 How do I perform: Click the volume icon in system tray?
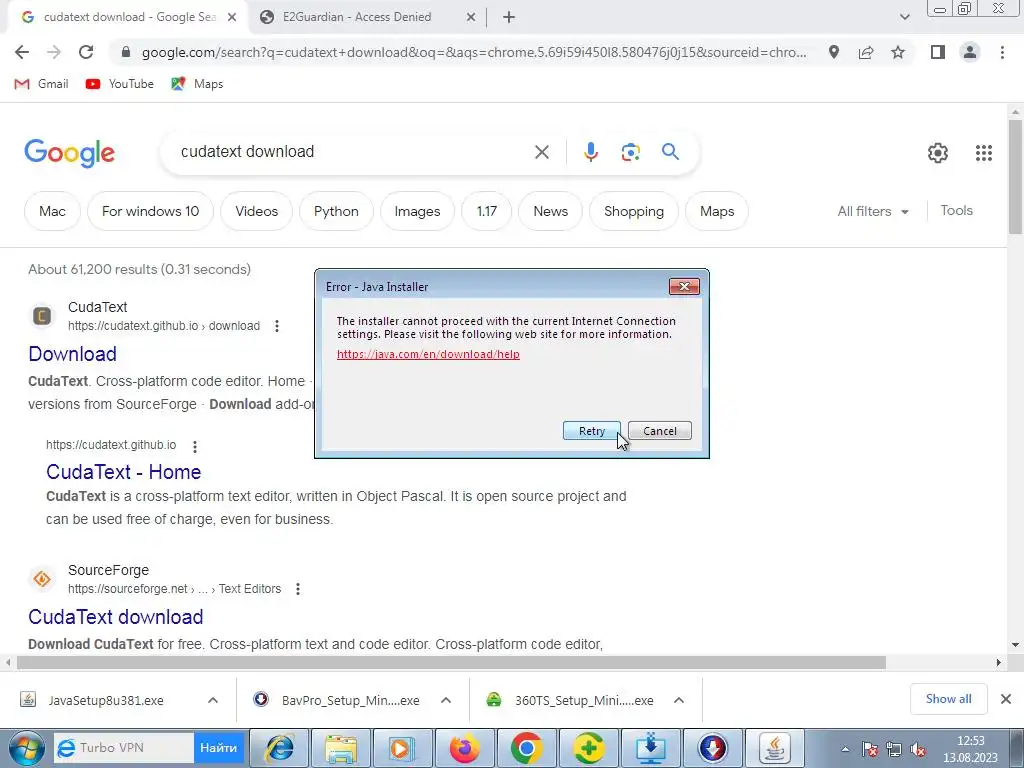(918, 750)
